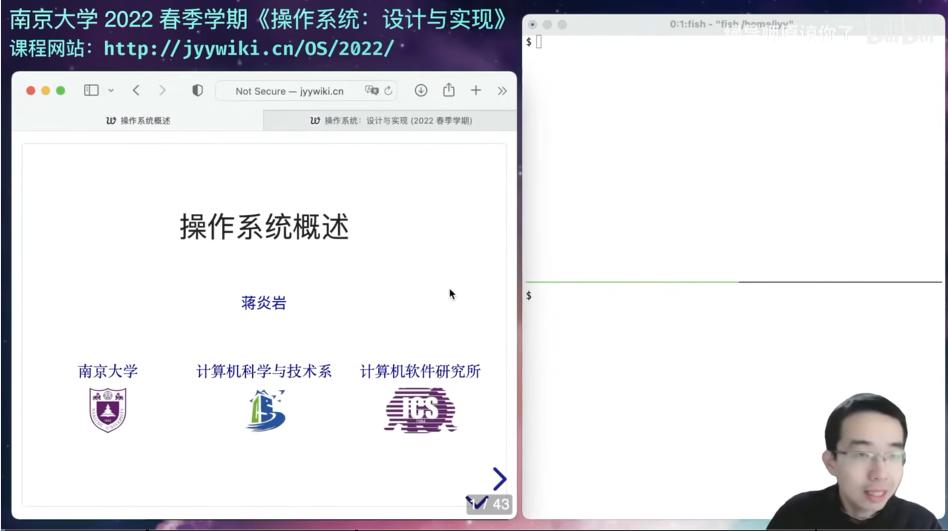
Task: Click the slide progress counter showing 43
Action: point(489,504)
